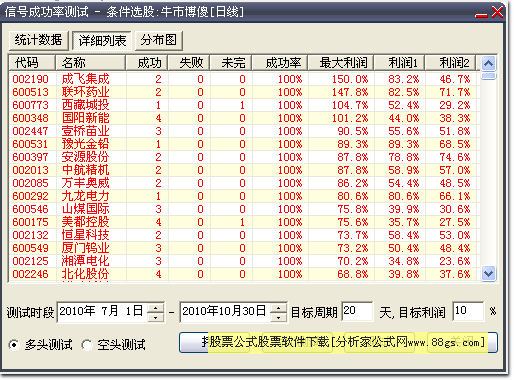Switch to the 统计数据 tab
This screenshot has width=514, height=380.
[x=38, y=41]
